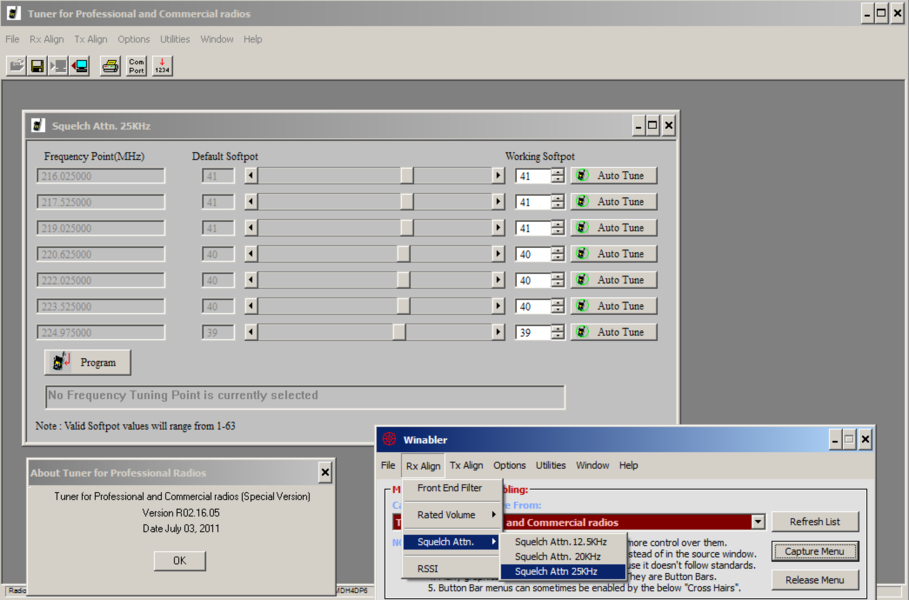
Task: Click the 220.625000 working softpot value field
Action: click(x=532, y=254)
